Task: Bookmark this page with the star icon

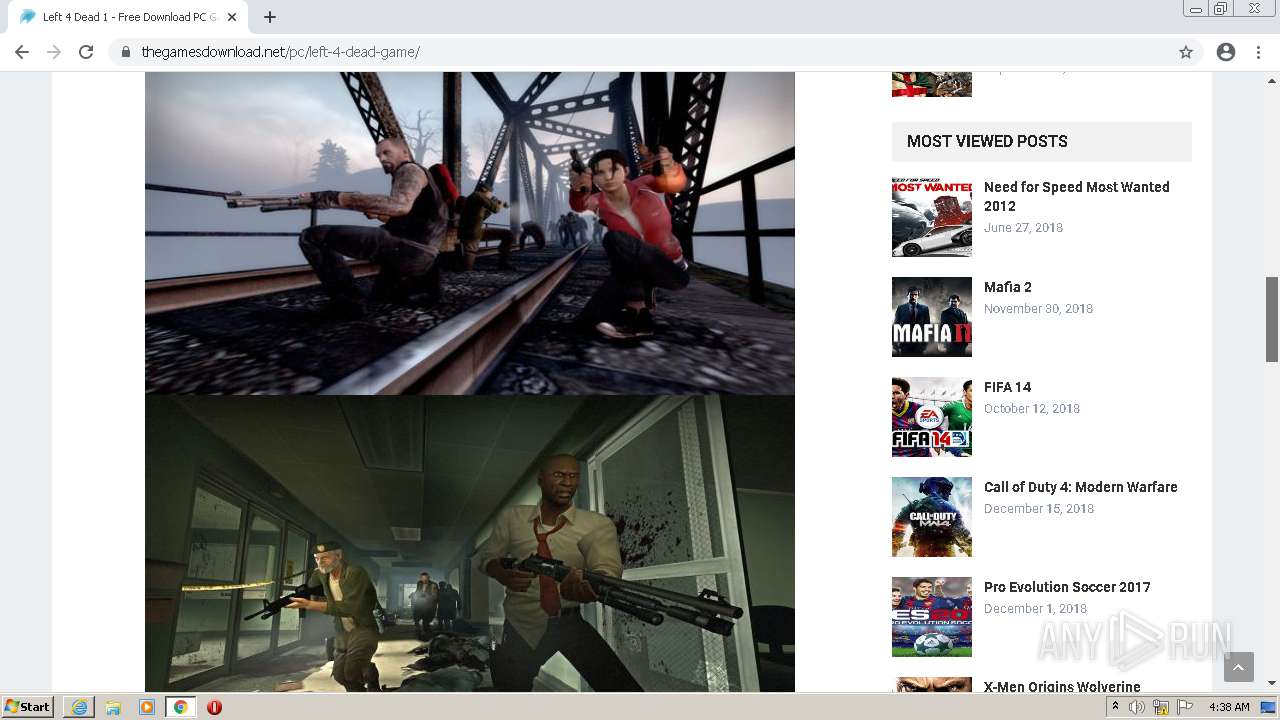Action: click(x=1186, y=52)
